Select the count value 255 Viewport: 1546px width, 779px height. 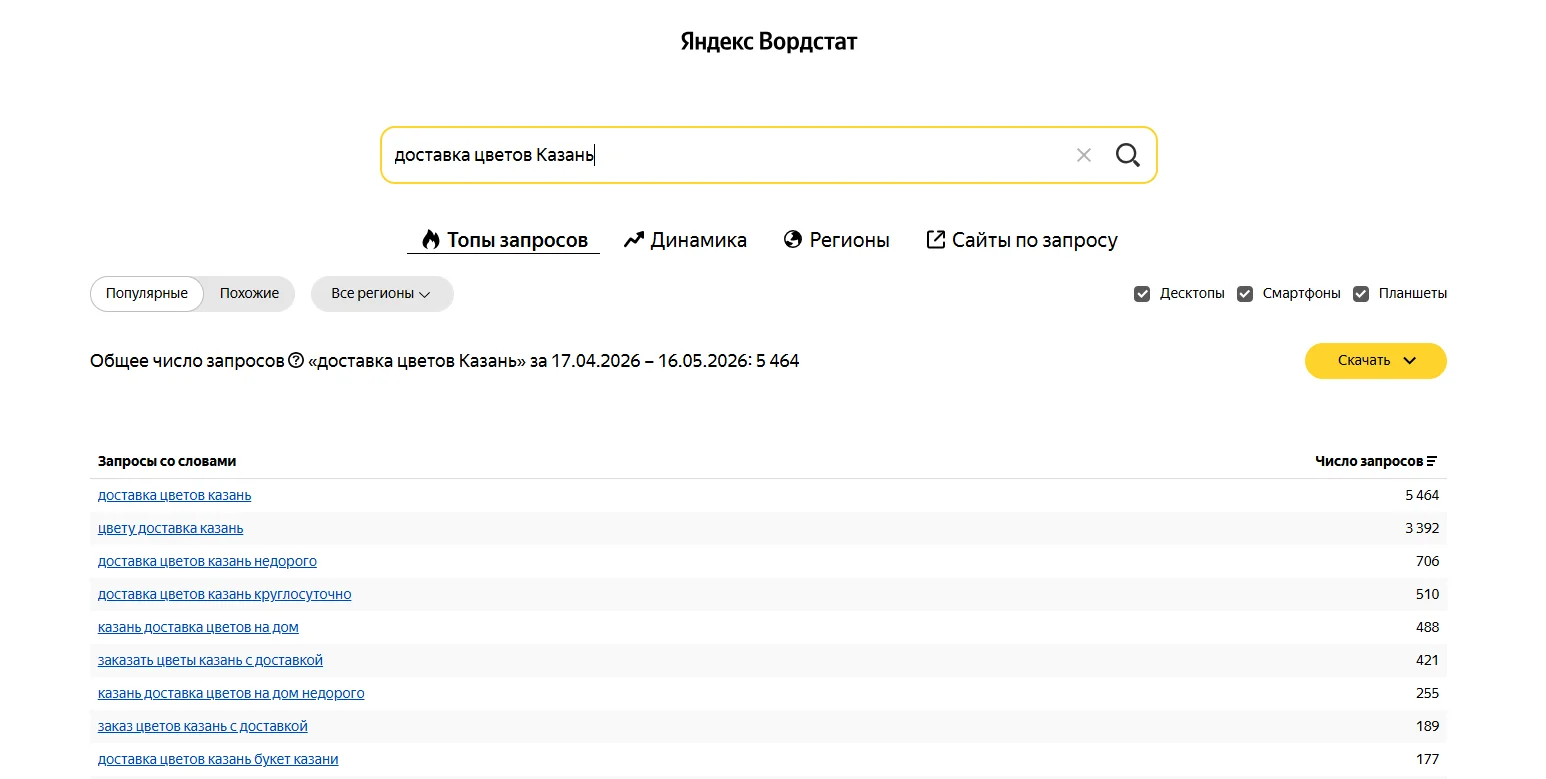1428,693
